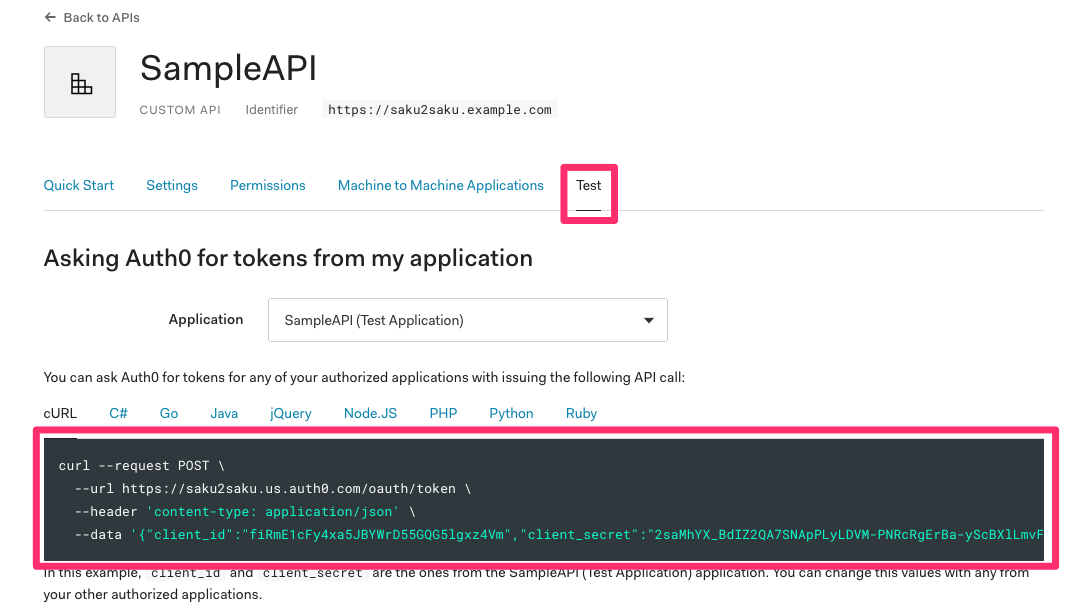1073x614 pixels.
Task: Click the Asking Auth0 for tokens heading
Action: click(288, 259)
